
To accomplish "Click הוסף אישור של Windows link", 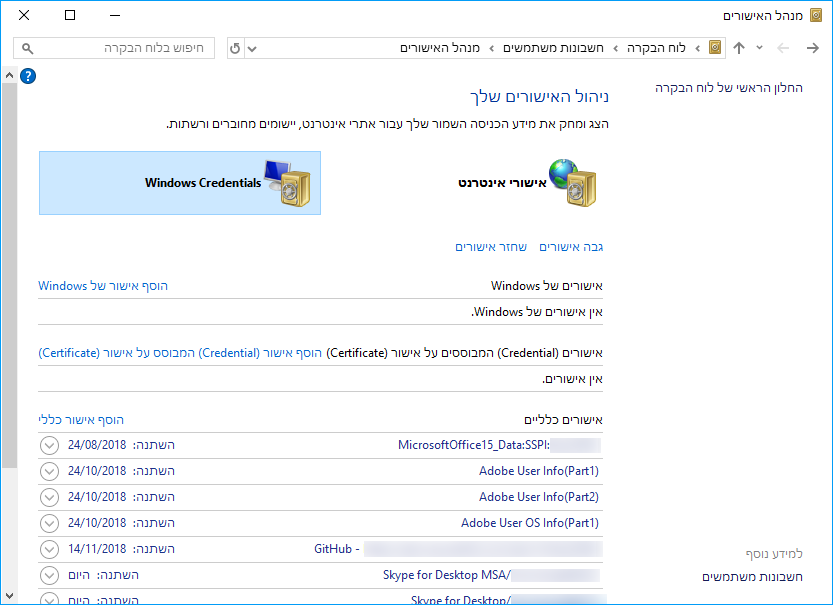I will click(x=103, y=286).
